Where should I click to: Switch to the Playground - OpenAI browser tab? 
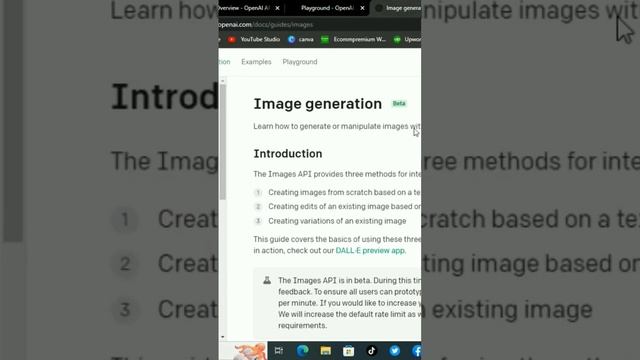click(x=327, y=8)
